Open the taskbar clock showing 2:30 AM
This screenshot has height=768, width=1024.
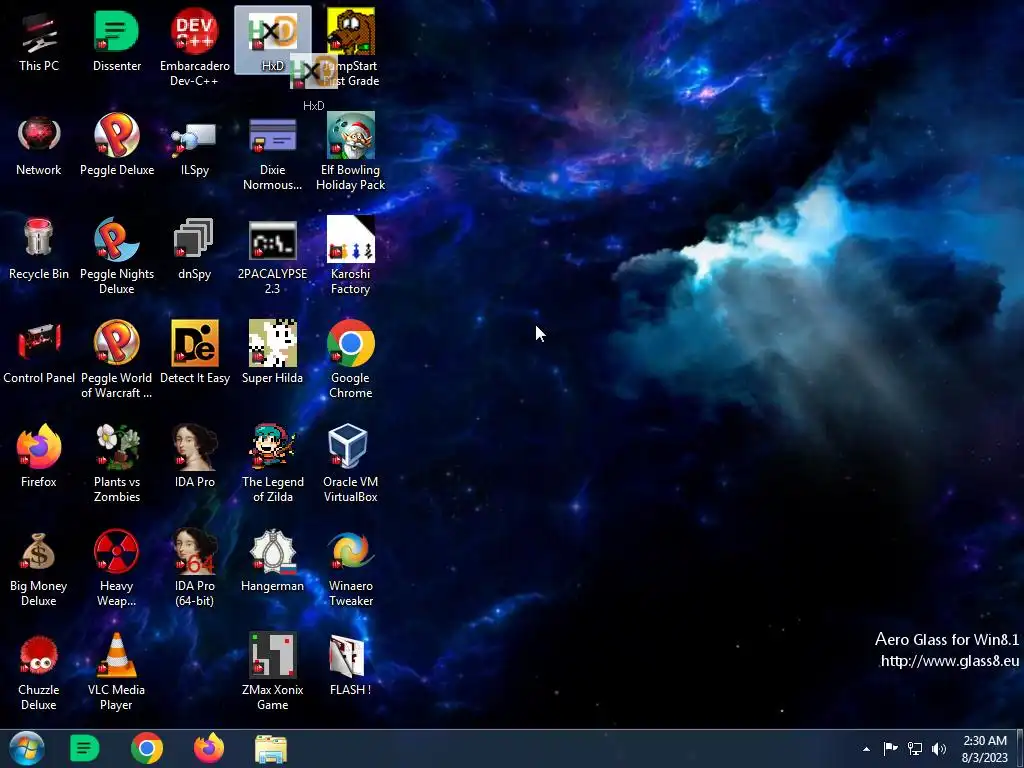point(985,749)
